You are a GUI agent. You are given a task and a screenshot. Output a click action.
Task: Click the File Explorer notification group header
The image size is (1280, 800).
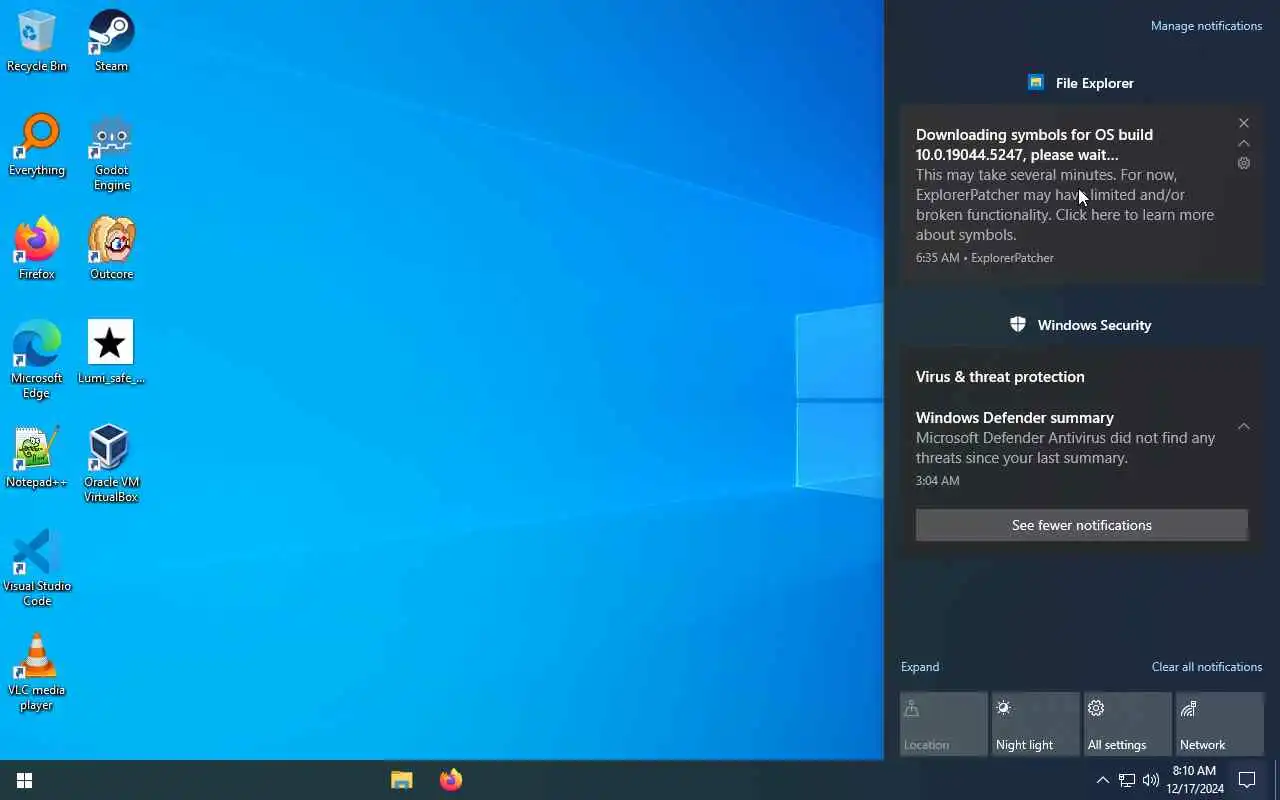(x=1081, y=83)
